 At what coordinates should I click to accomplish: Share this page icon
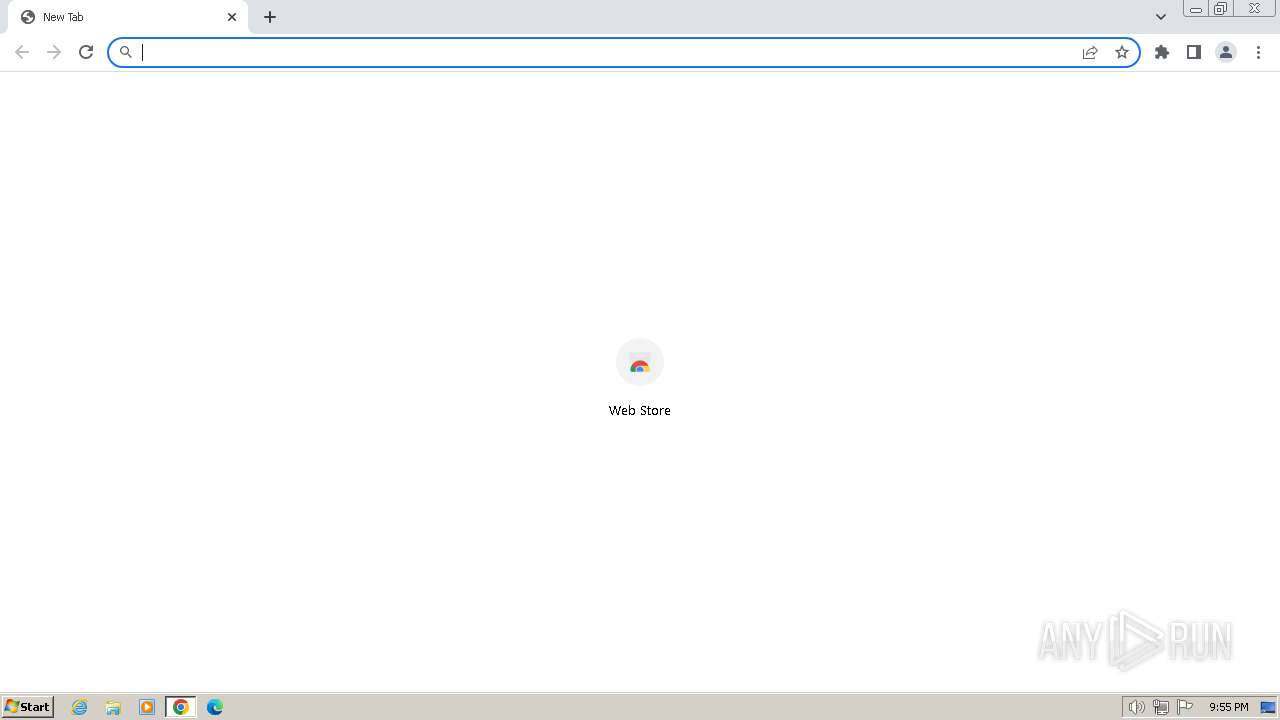click(1090, 52)
